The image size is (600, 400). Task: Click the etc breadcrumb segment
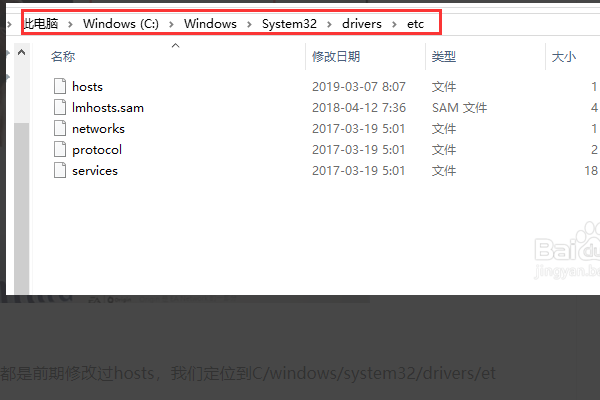416,22
